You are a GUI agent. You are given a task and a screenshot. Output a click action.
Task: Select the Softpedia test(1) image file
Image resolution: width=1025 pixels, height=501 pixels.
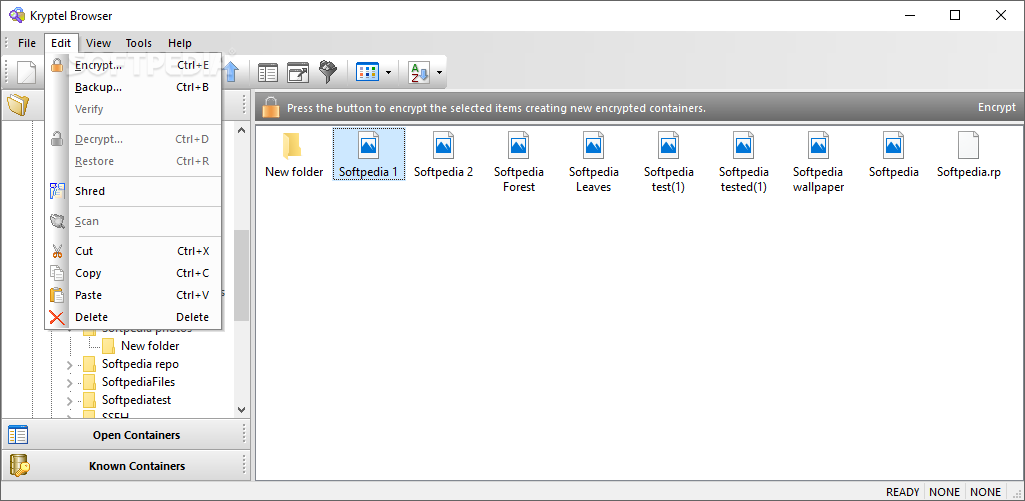point(669,162)
